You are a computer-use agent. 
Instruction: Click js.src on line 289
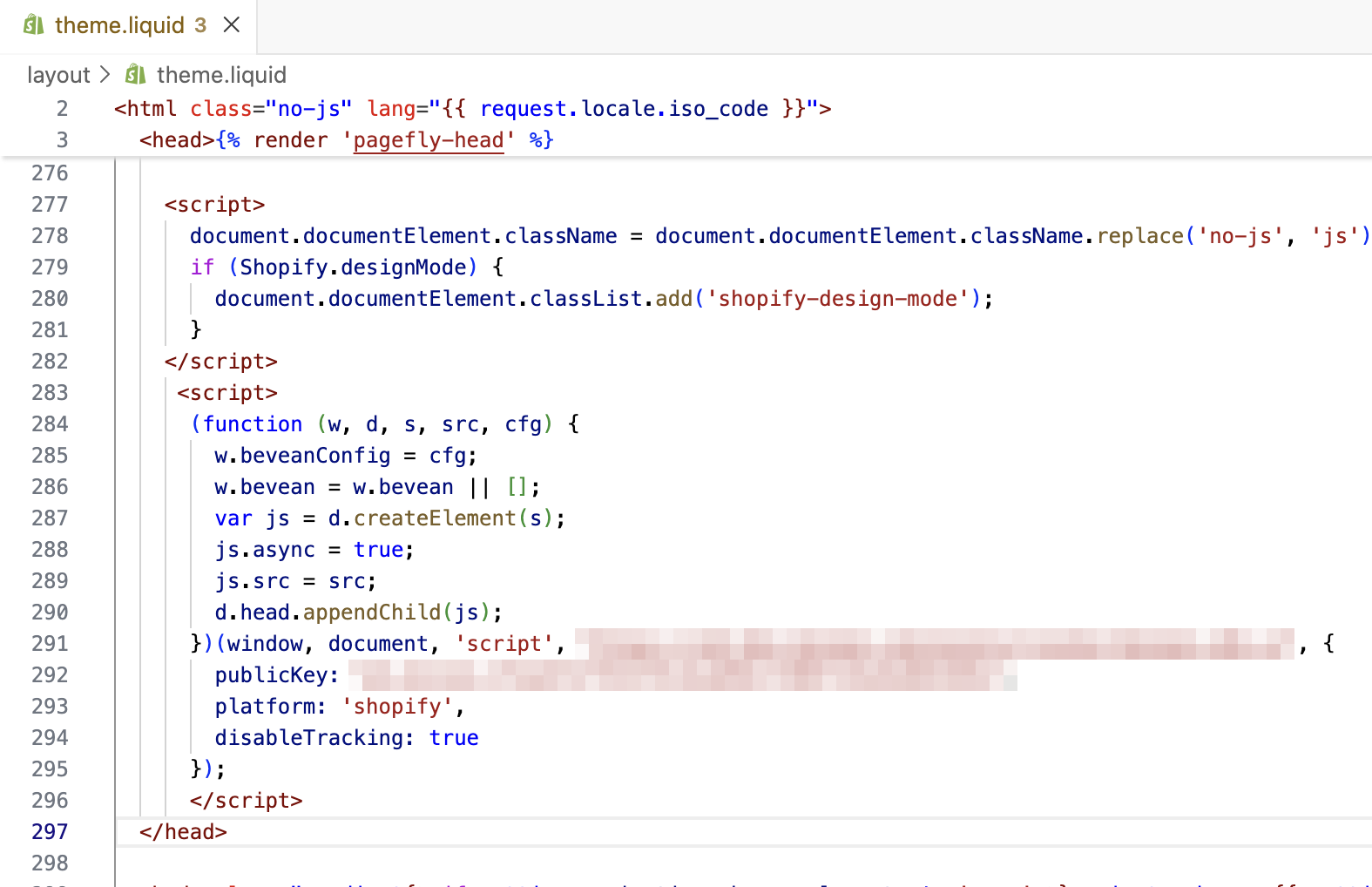[253, 581]
